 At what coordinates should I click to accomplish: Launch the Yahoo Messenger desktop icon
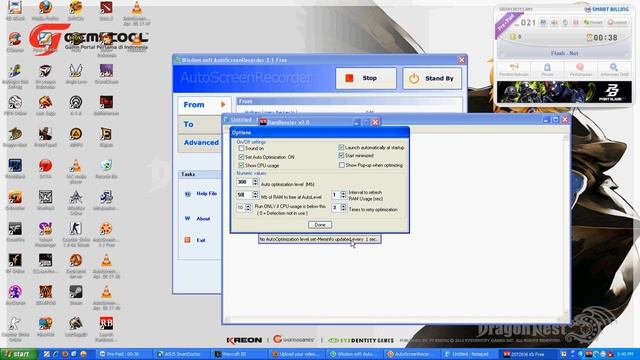(45, 229)
